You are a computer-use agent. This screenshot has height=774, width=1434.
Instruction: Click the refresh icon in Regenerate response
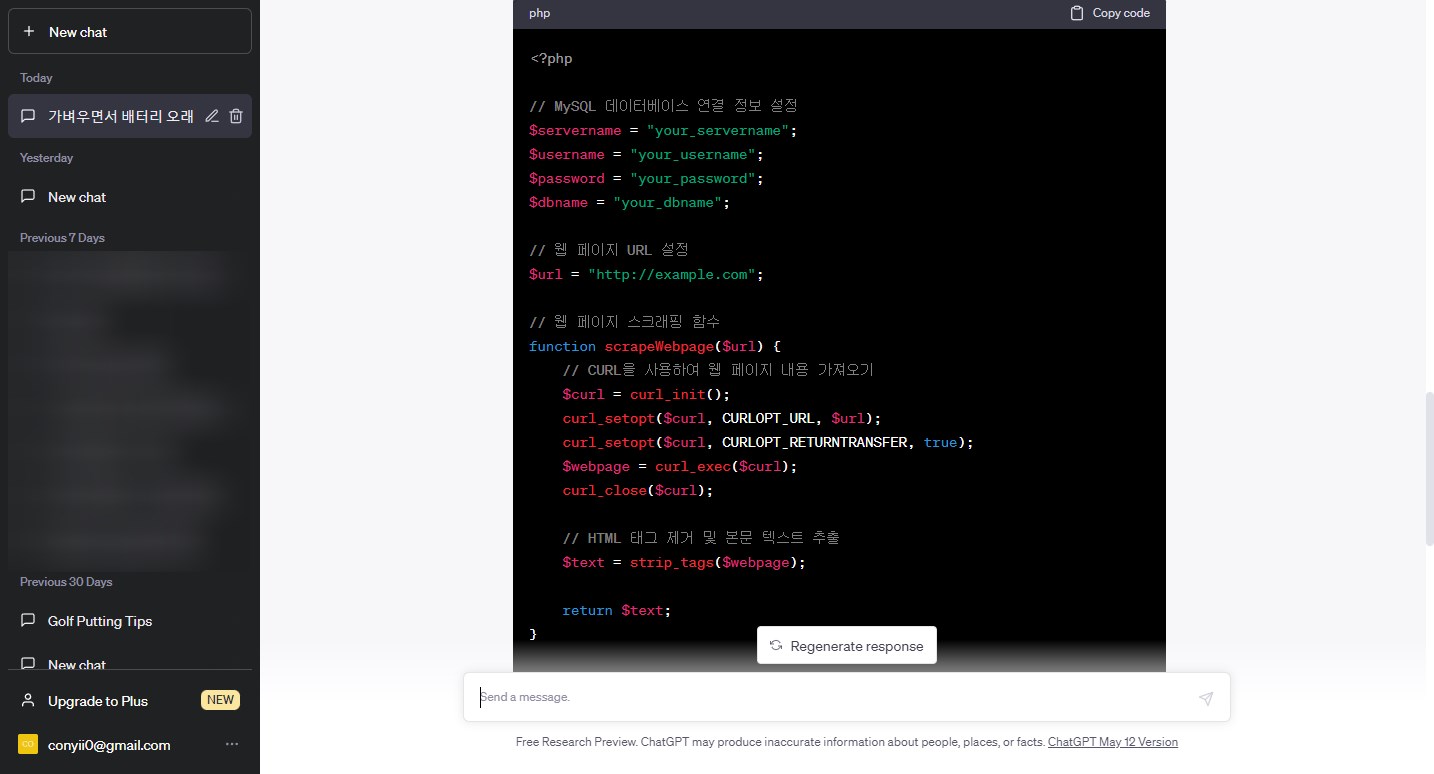(776, 646)
